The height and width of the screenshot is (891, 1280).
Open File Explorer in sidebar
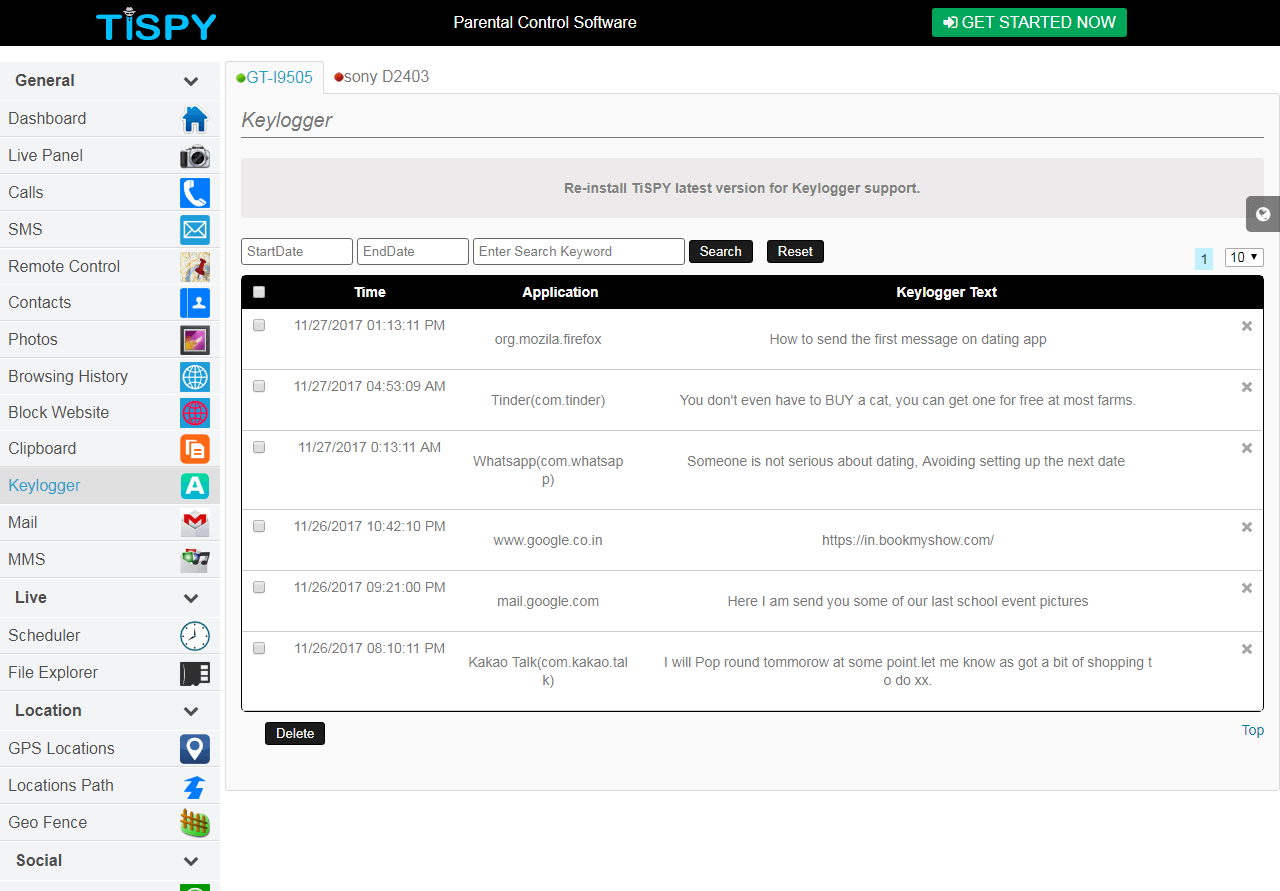pyautogui.click(x=110, y=673)
